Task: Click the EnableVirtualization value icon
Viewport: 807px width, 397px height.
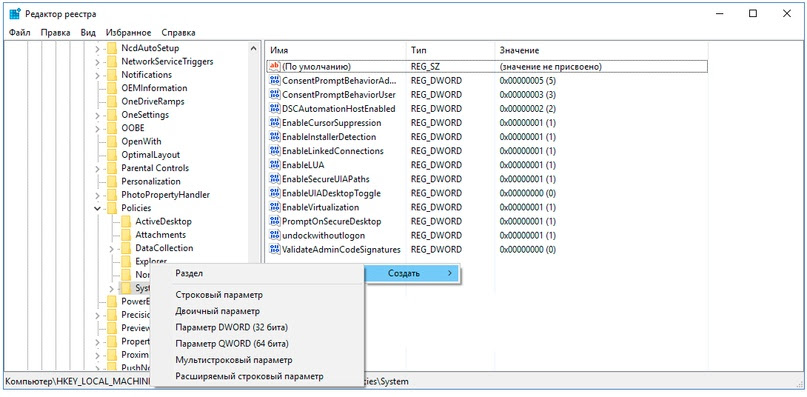Action: pyautogui.click(x=274, y=208)
